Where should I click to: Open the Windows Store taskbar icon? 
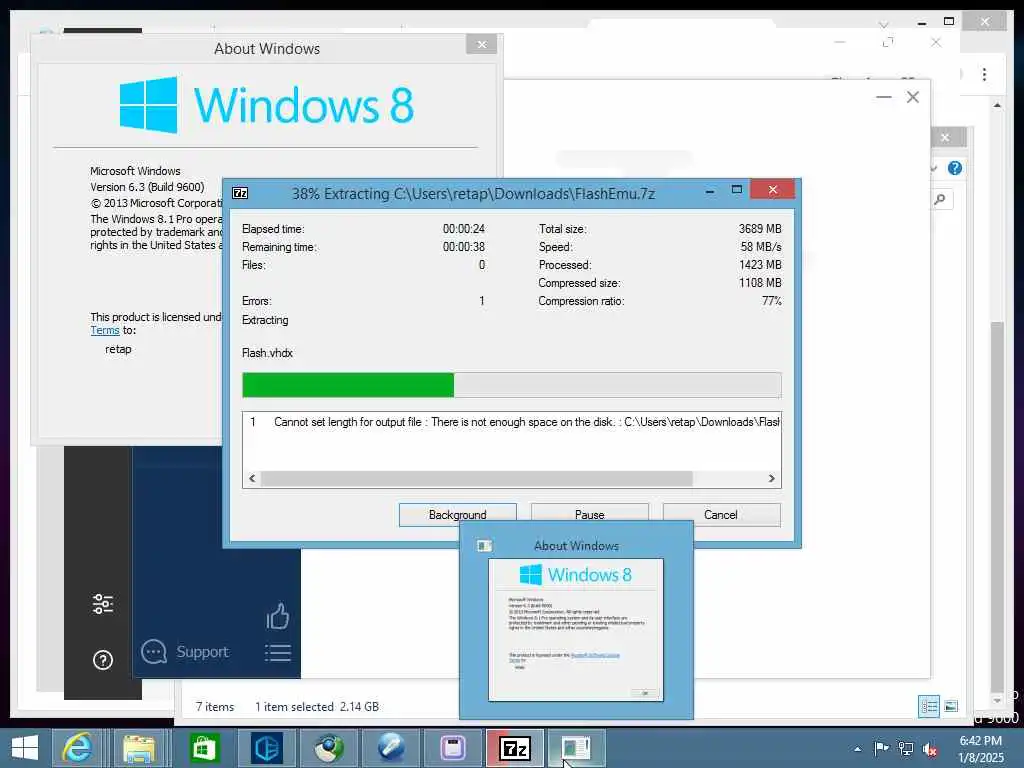204,748
